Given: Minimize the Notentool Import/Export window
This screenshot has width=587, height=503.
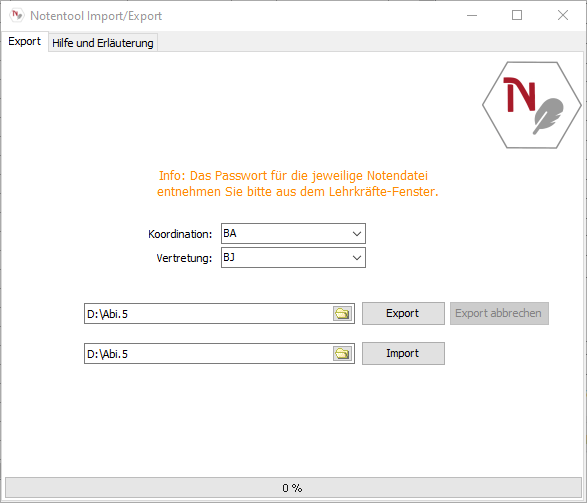Looking at the screenshot, I should pyautogui.click(x=472, y=15).
